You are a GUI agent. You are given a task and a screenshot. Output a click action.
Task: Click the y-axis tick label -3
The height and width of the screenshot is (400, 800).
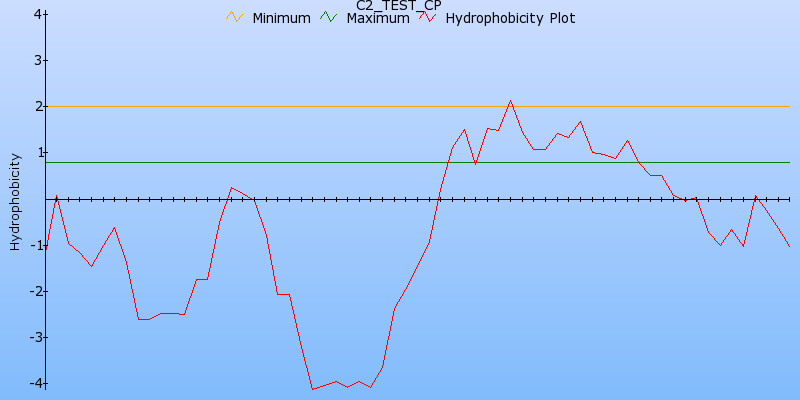tap(35, 337)
